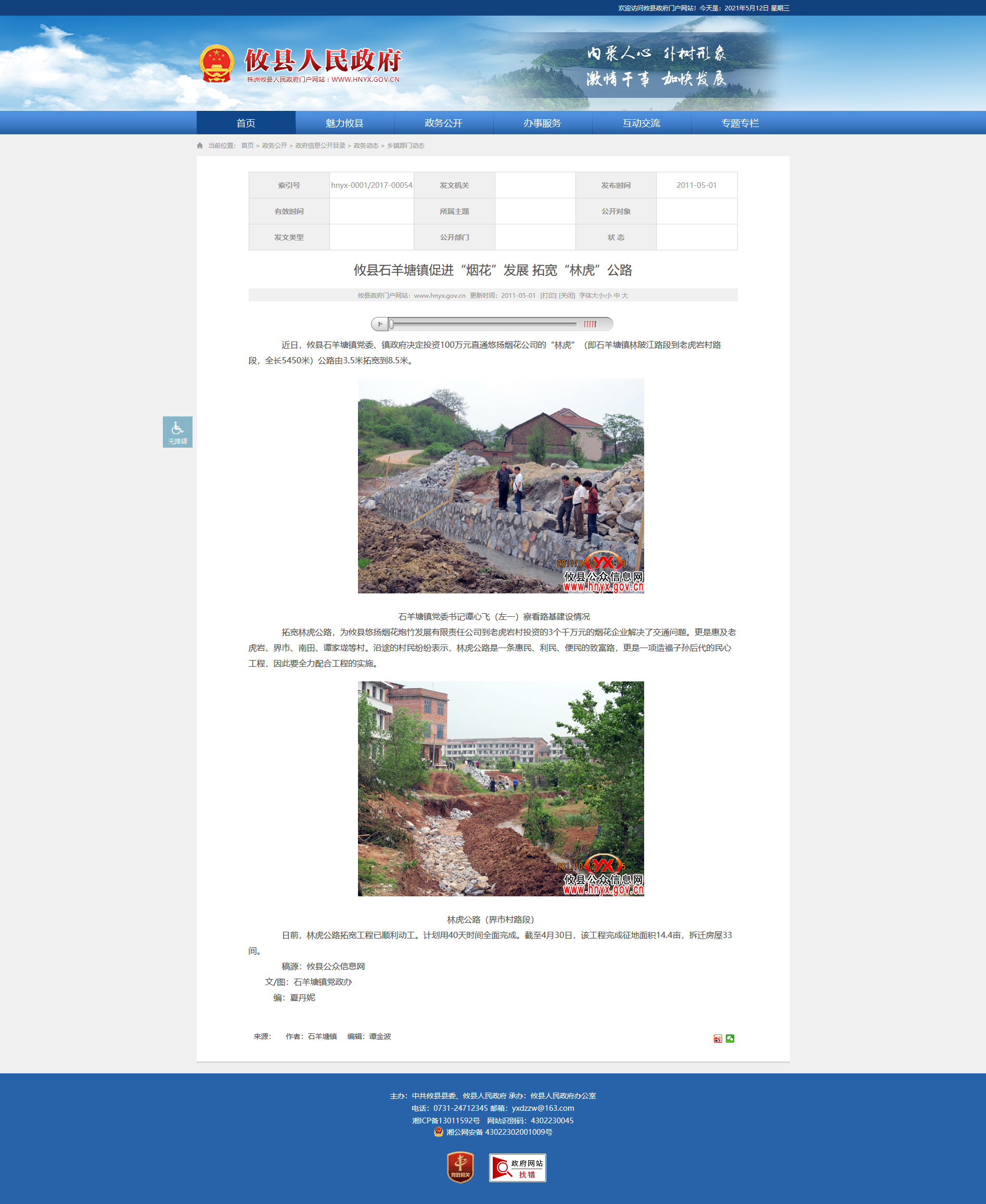This screenshot has height=1204, width=986.
Task: Click the police badge beside 湘公网安备
Action: 439,1132
